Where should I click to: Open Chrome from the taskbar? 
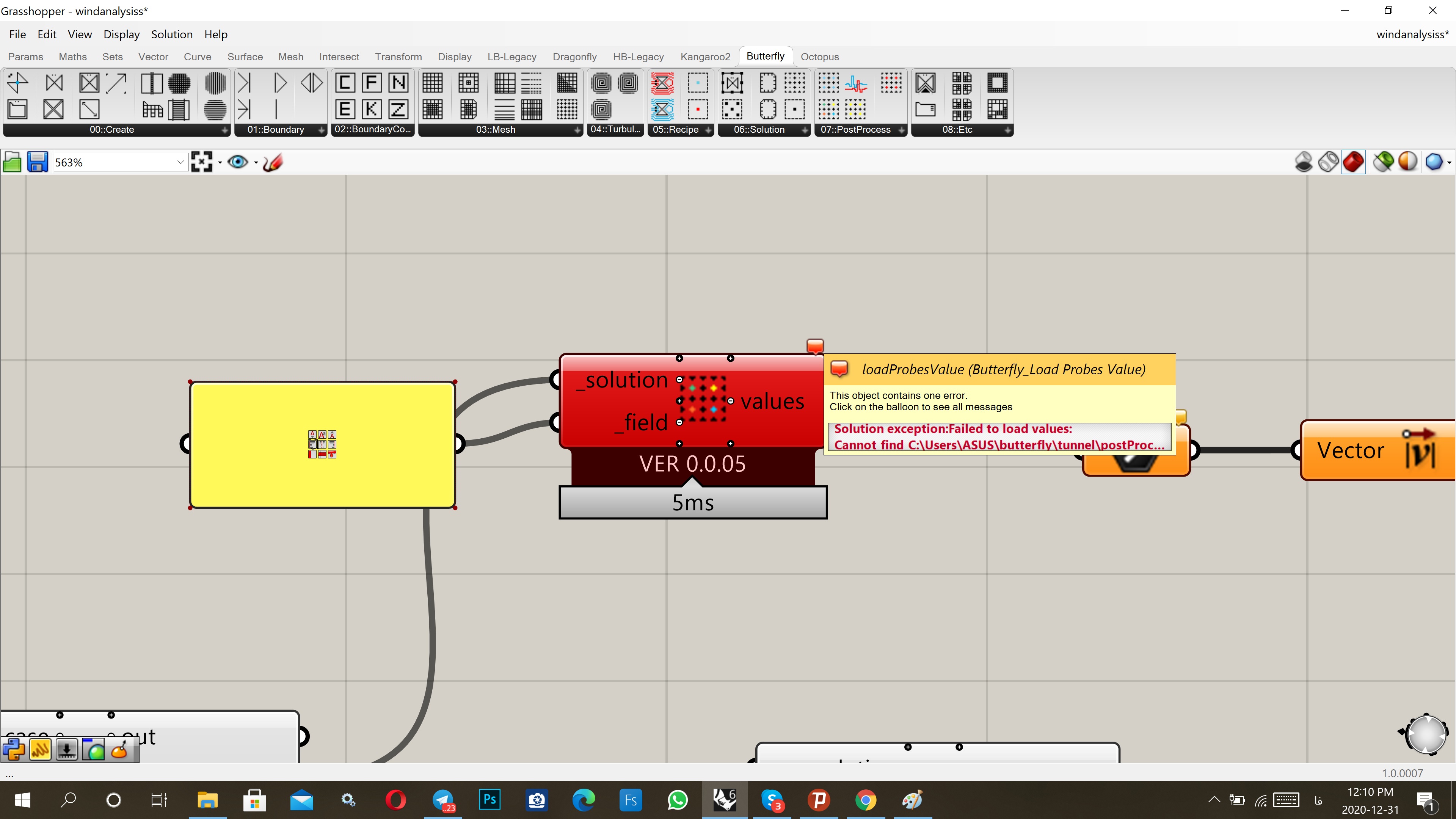pos(865,800)
